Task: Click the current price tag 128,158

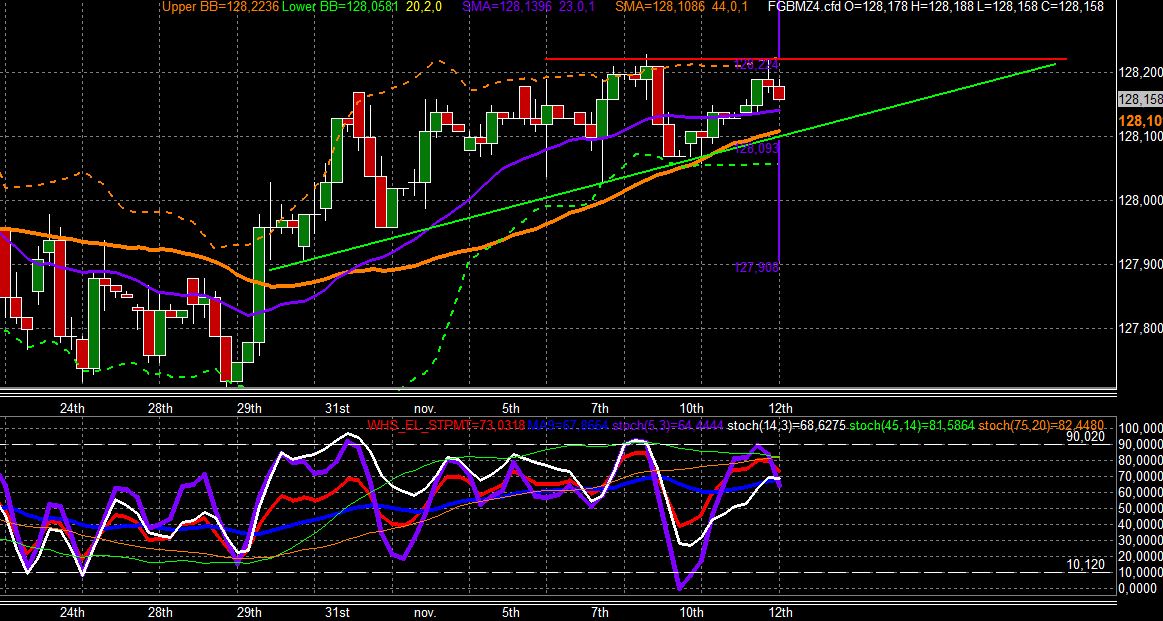Action: [1140, 99]
